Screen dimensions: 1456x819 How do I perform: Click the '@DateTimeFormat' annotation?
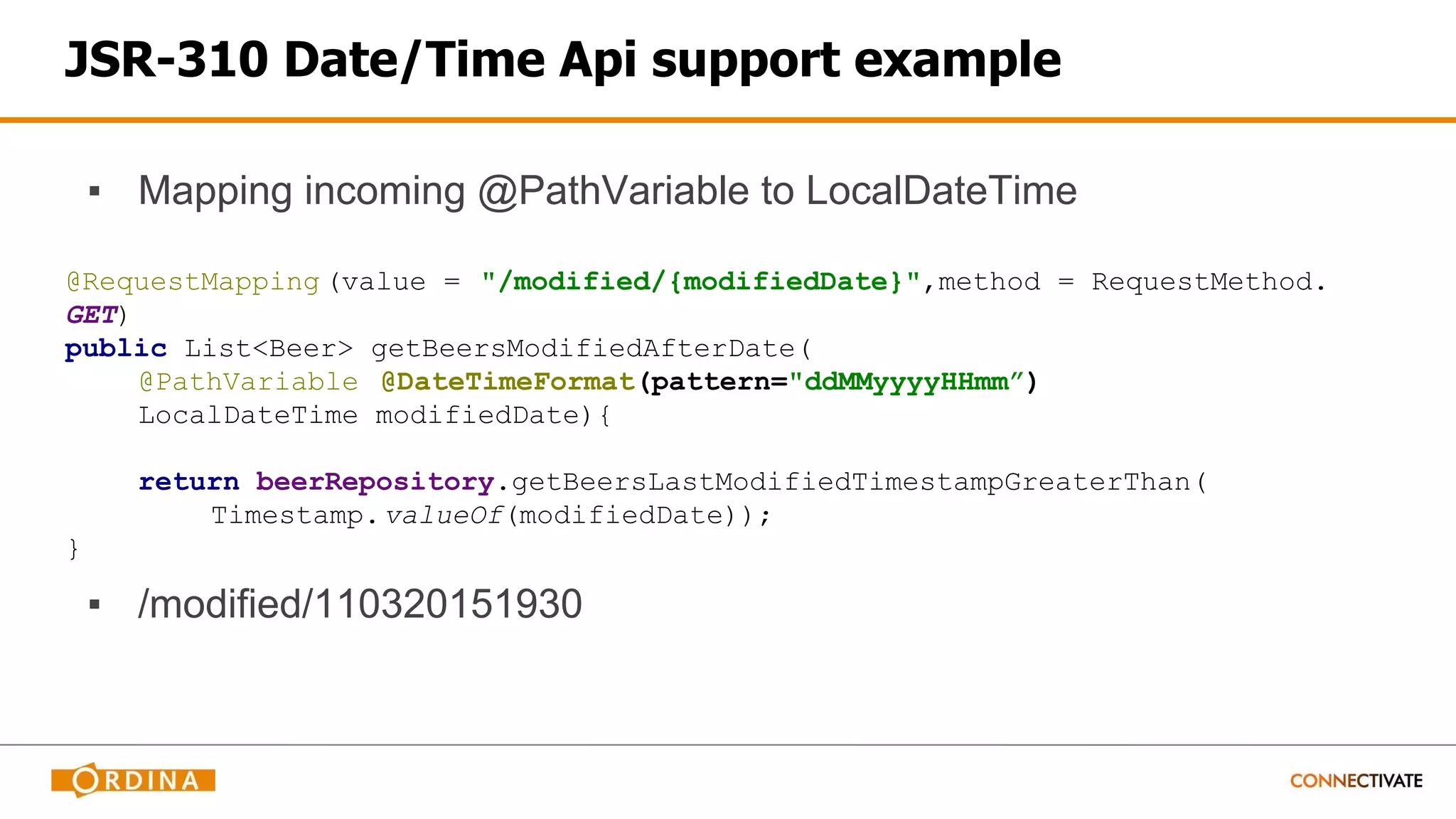click(x=508, y=382)
